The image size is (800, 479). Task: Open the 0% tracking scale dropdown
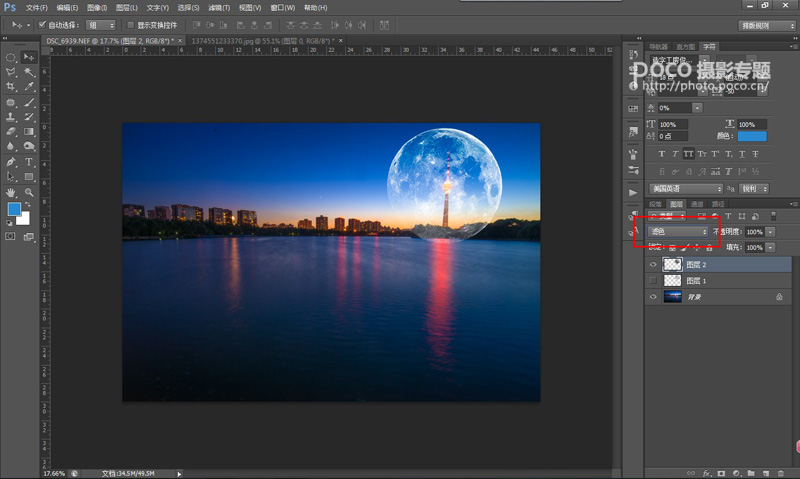pos(697,108)
